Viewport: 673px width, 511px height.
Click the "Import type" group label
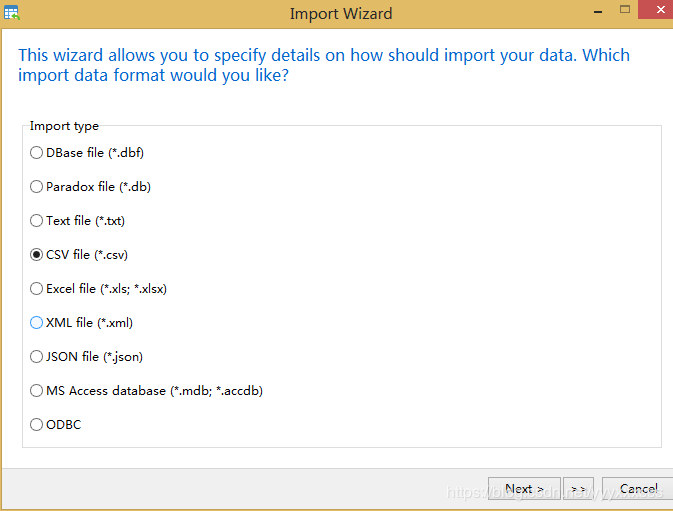tap(64, 126)
